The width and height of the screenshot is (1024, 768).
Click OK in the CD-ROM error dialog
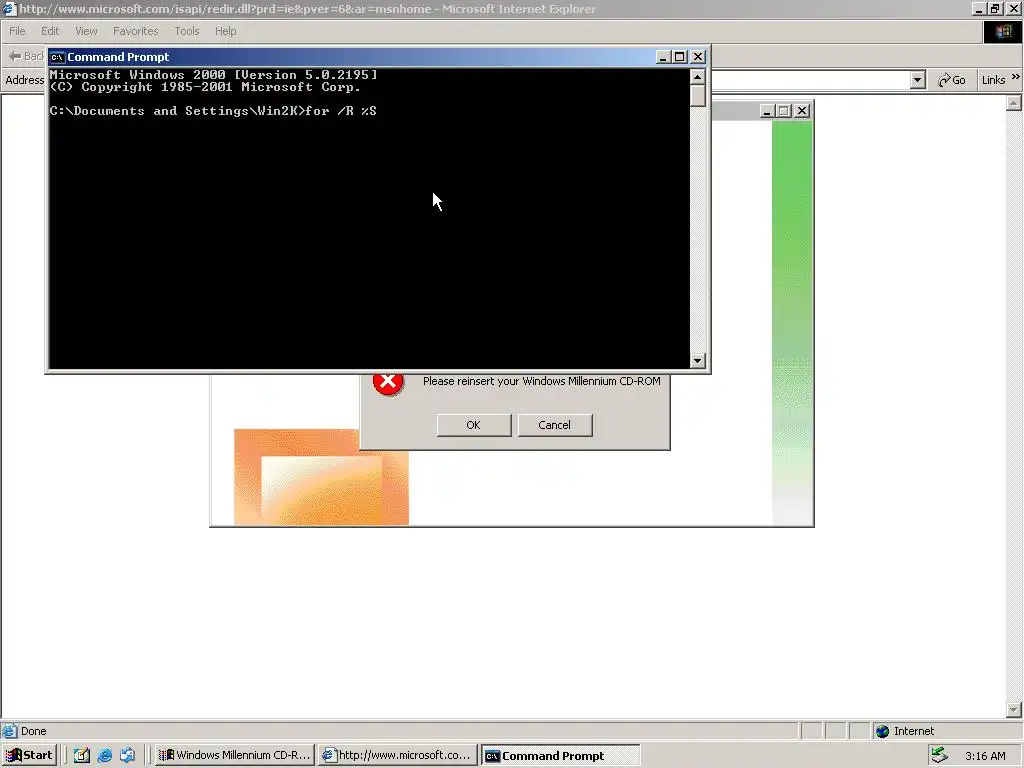[x=473, y=425]
